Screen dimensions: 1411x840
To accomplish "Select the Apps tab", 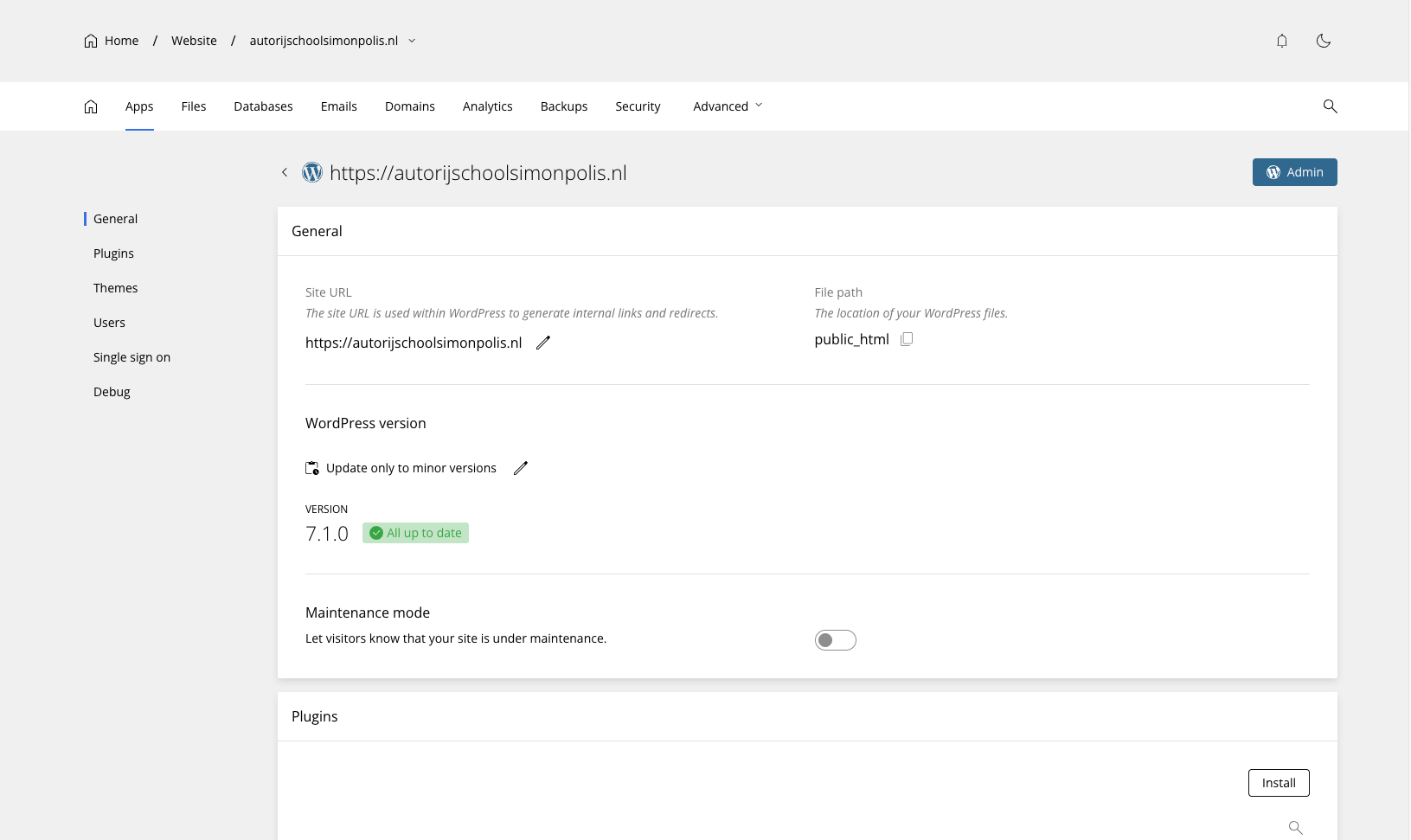I will 139,106.
